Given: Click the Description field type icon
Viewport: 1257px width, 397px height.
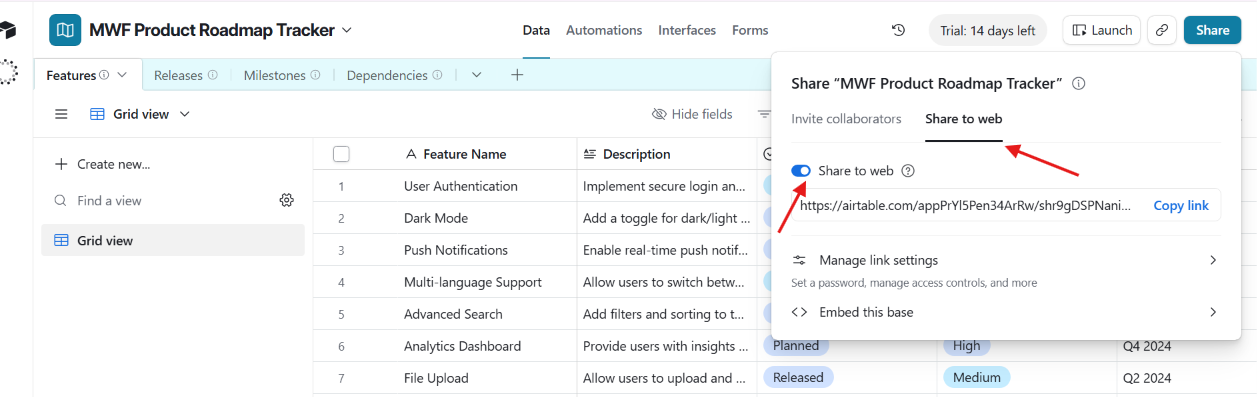Looking at the screenshot, I should [x=590, y=154].
